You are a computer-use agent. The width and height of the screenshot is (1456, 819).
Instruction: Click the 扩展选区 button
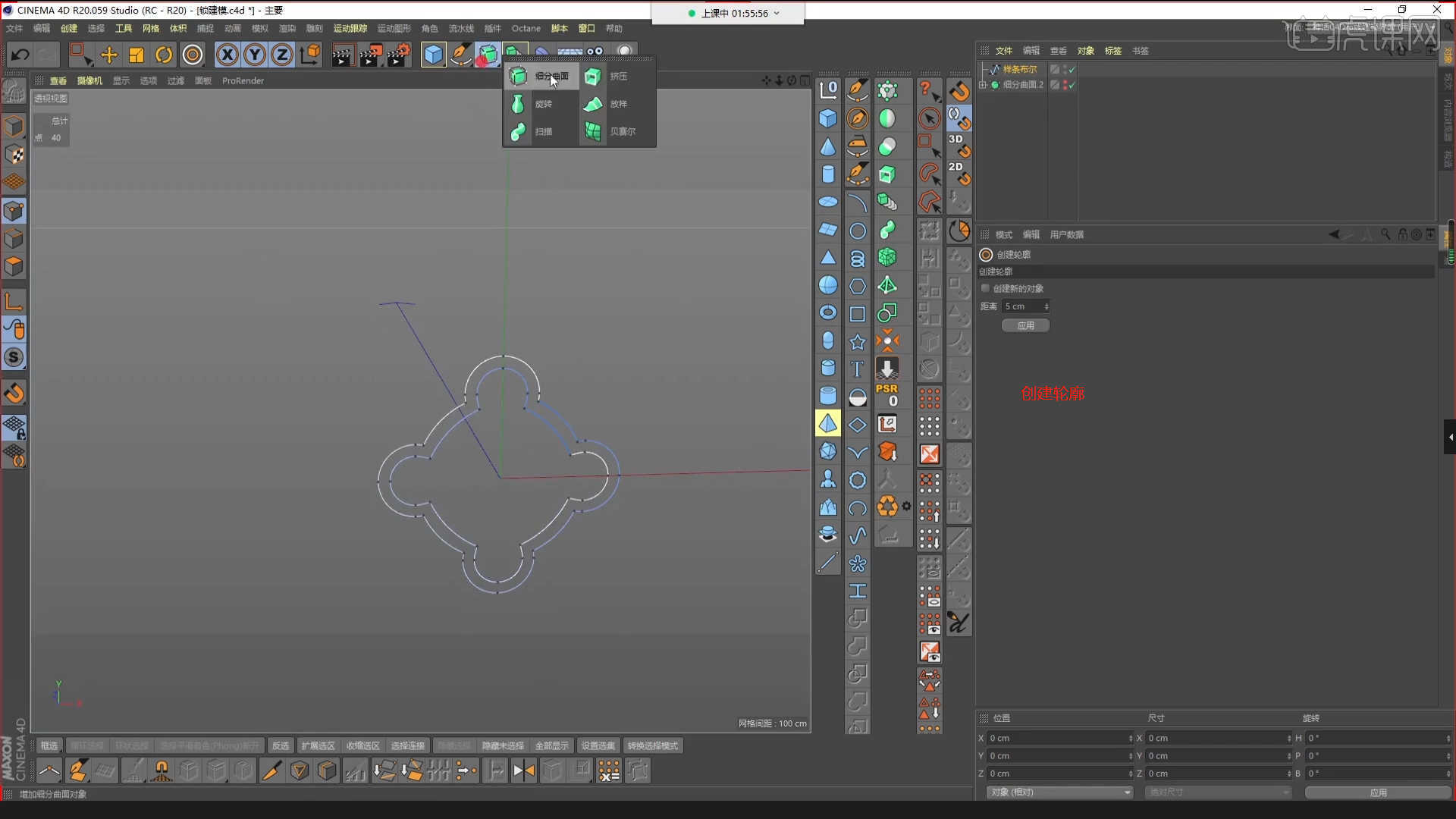point(318,745)
